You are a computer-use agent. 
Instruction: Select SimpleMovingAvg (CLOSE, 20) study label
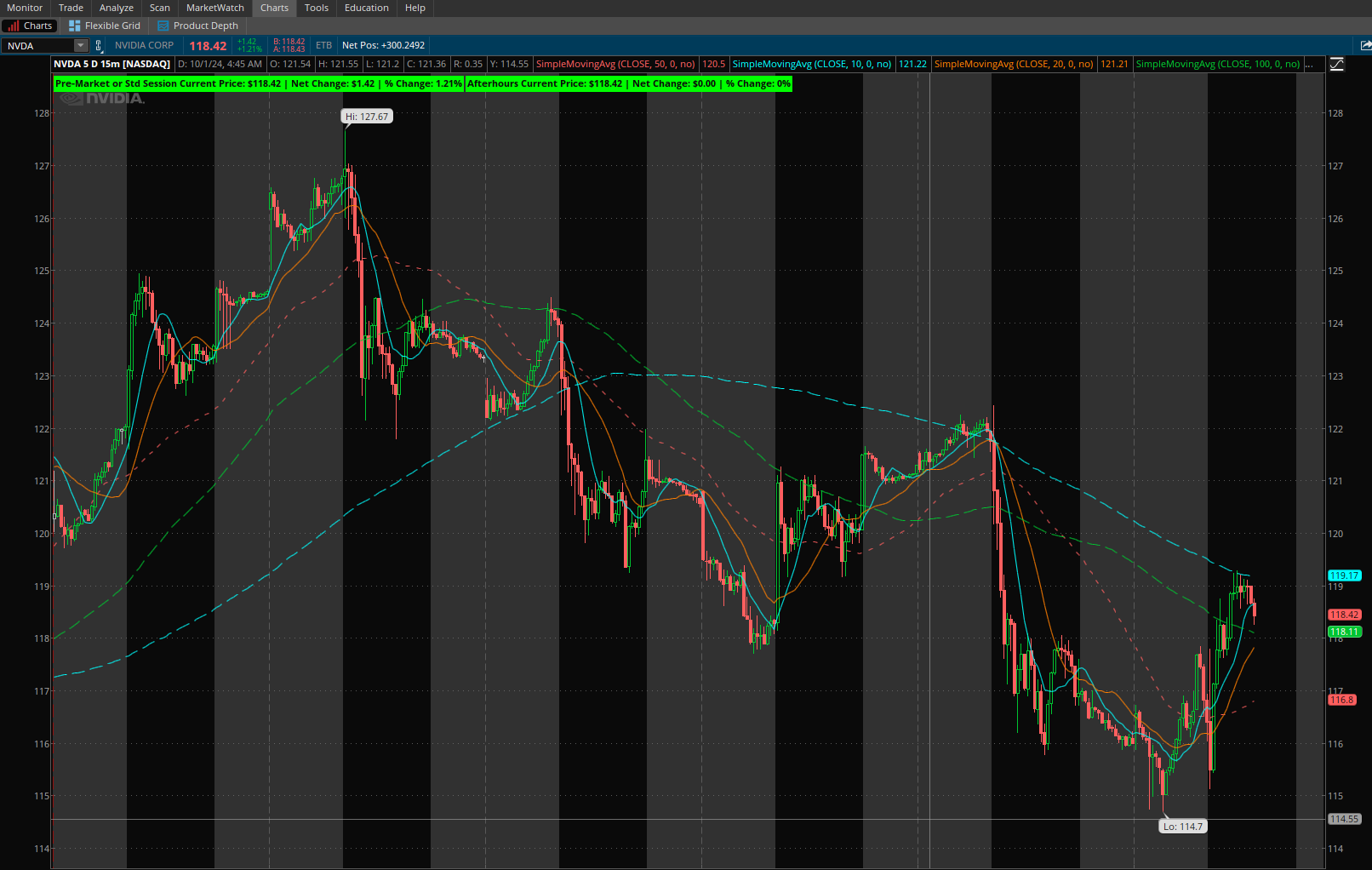(x=1014, y=64)
